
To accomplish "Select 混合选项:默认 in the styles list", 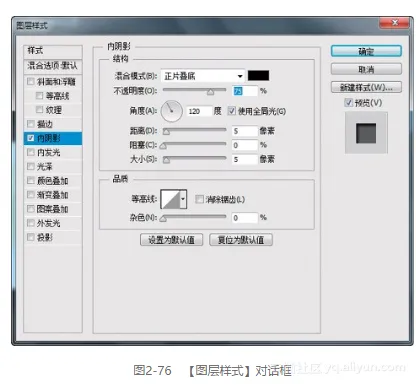I will [53, 66].
